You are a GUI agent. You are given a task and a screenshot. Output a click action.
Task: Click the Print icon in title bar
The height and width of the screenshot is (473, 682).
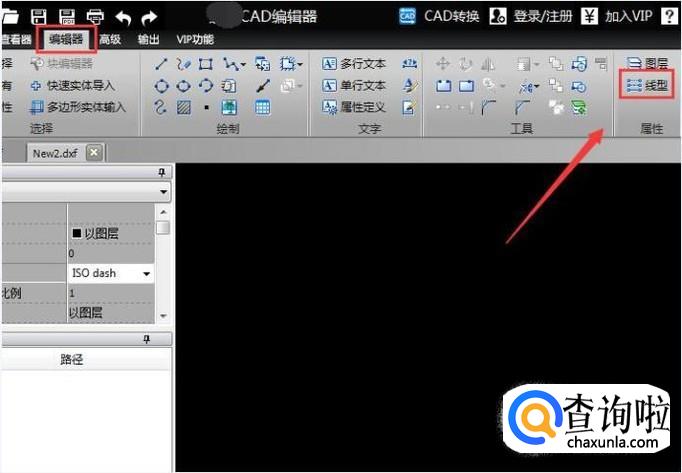(x=95, y=17)
